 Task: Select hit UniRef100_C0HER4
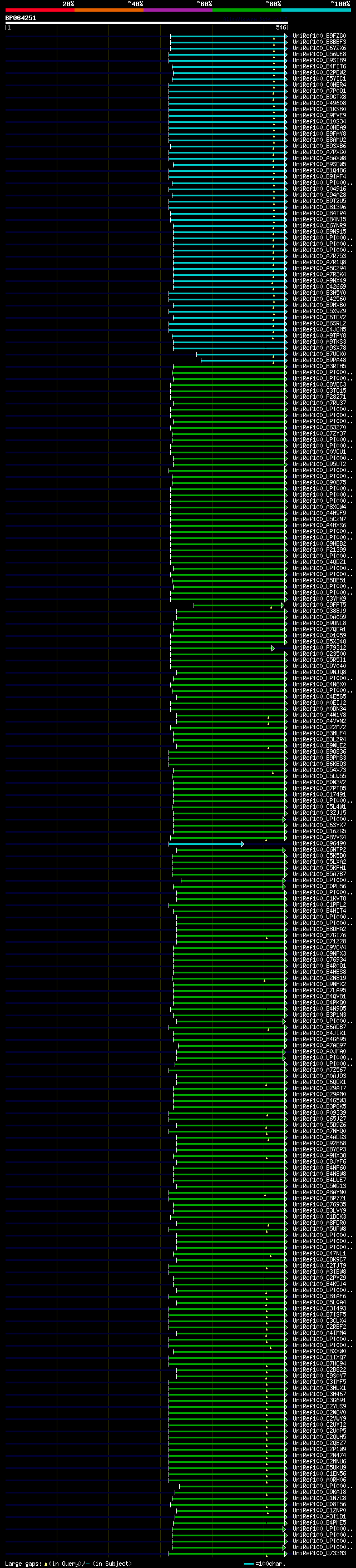pos(319,85)
